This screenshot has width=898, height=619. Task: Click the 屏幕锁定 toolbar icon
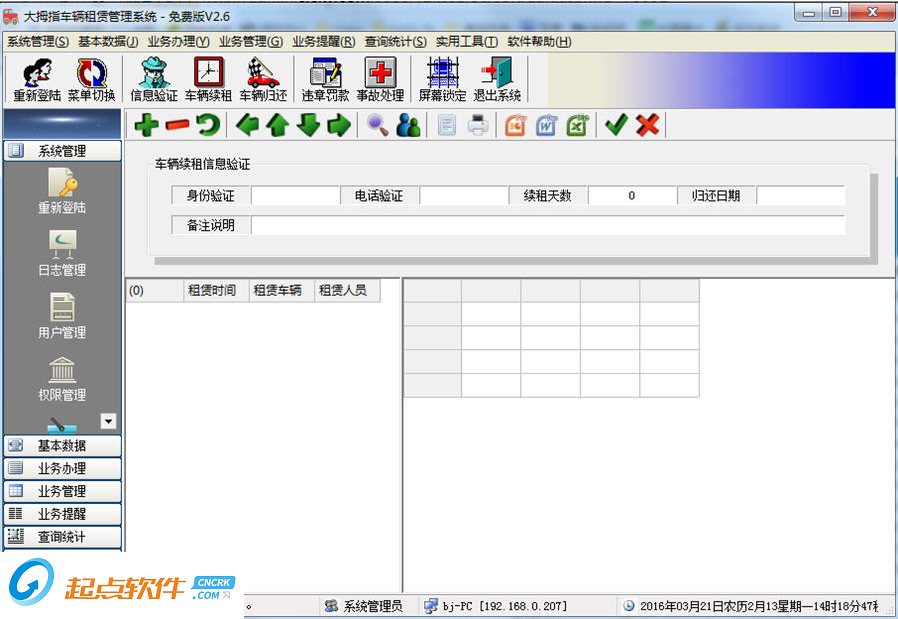(x=442, y=80)
